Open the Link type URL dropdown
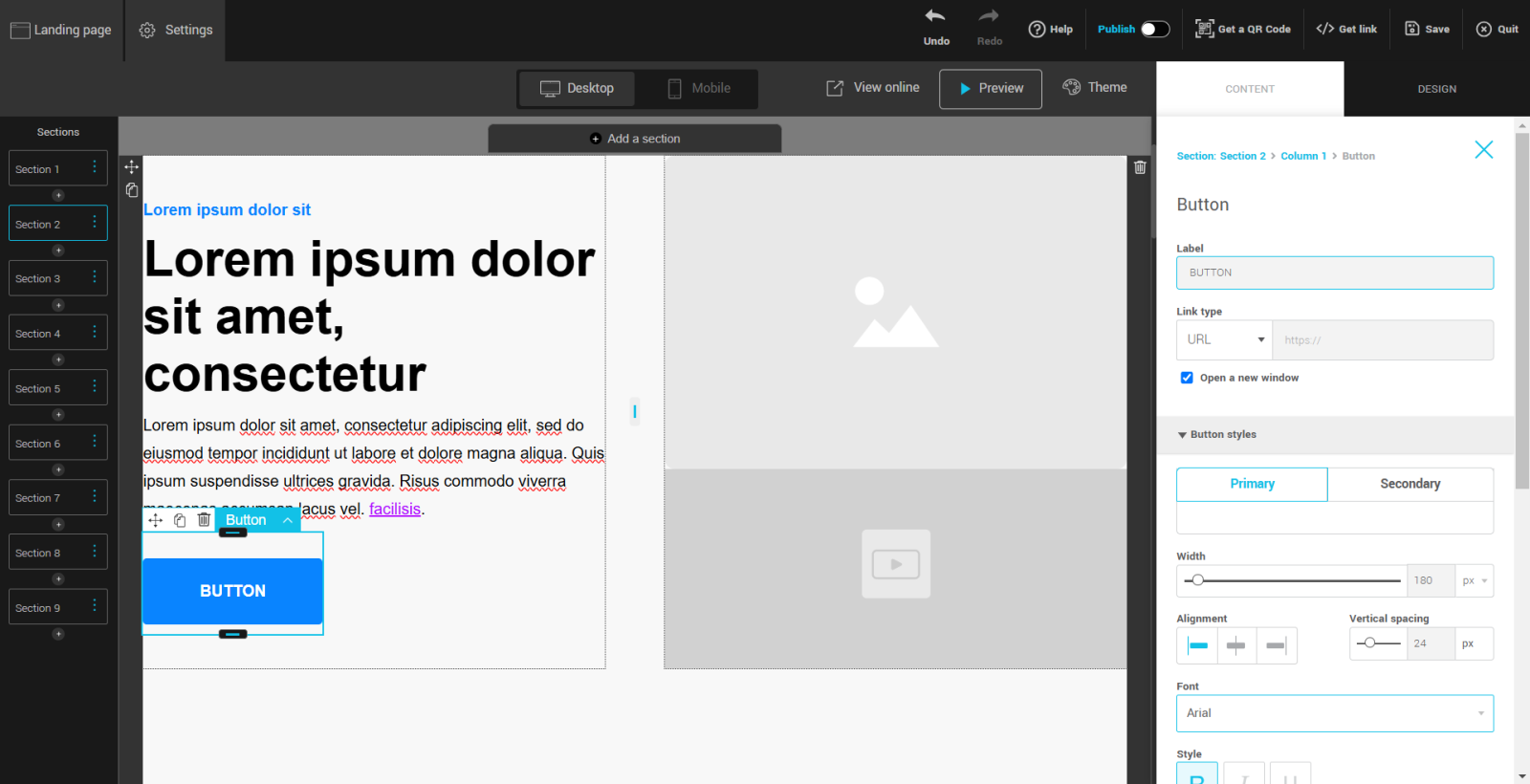1530x784 pixels. (1224, 339)
